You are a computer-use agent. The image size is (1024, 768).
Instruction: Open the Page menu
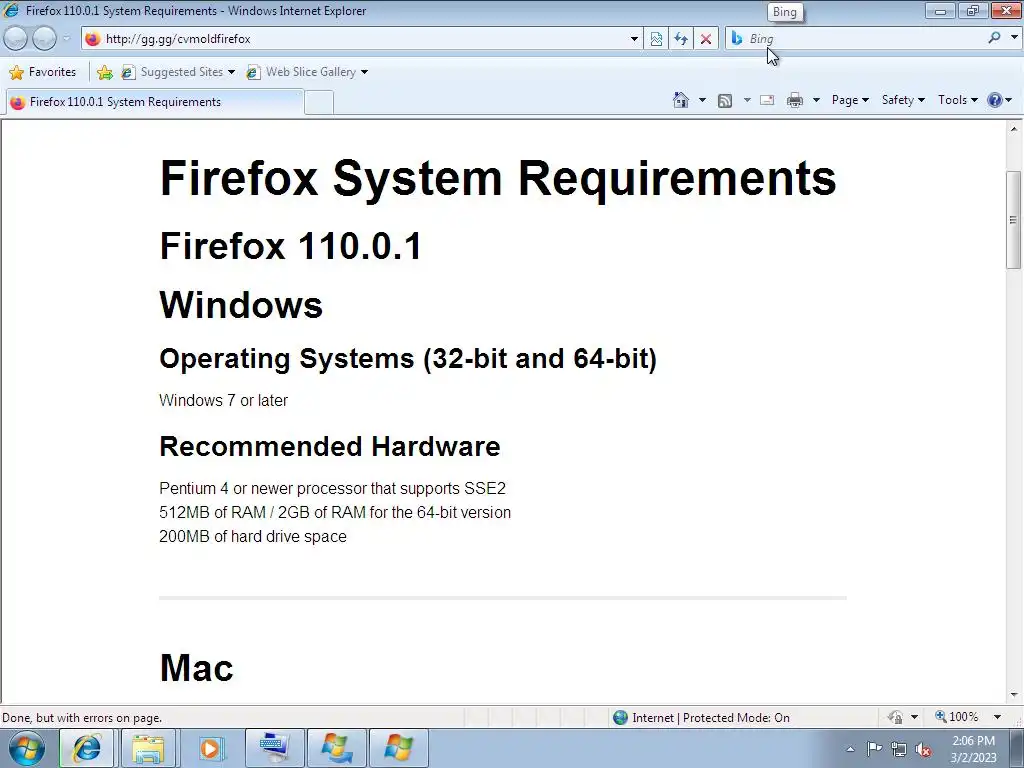point(850,100)
